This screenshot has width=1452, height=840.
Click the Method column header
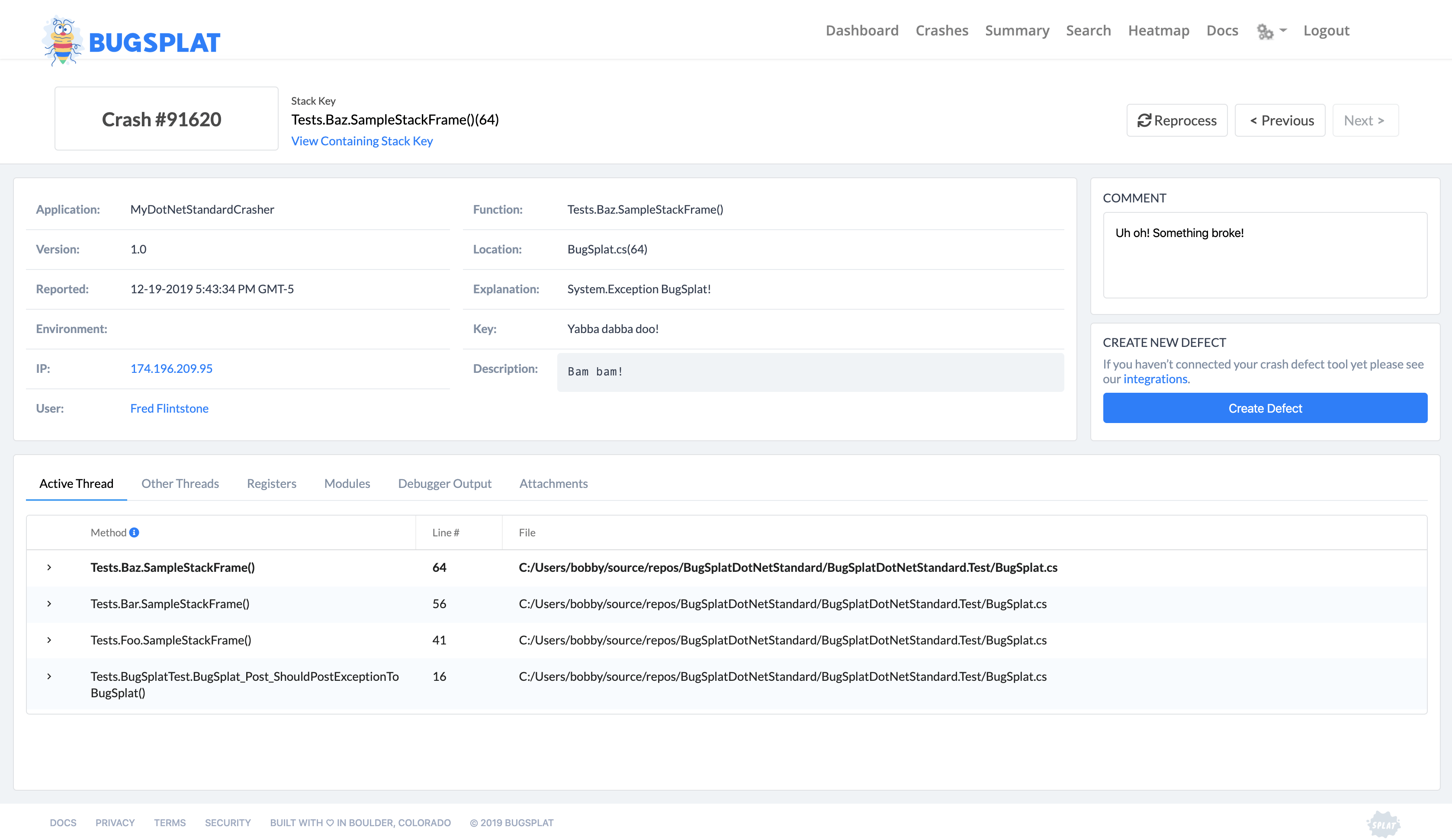[x=108, y=532]
